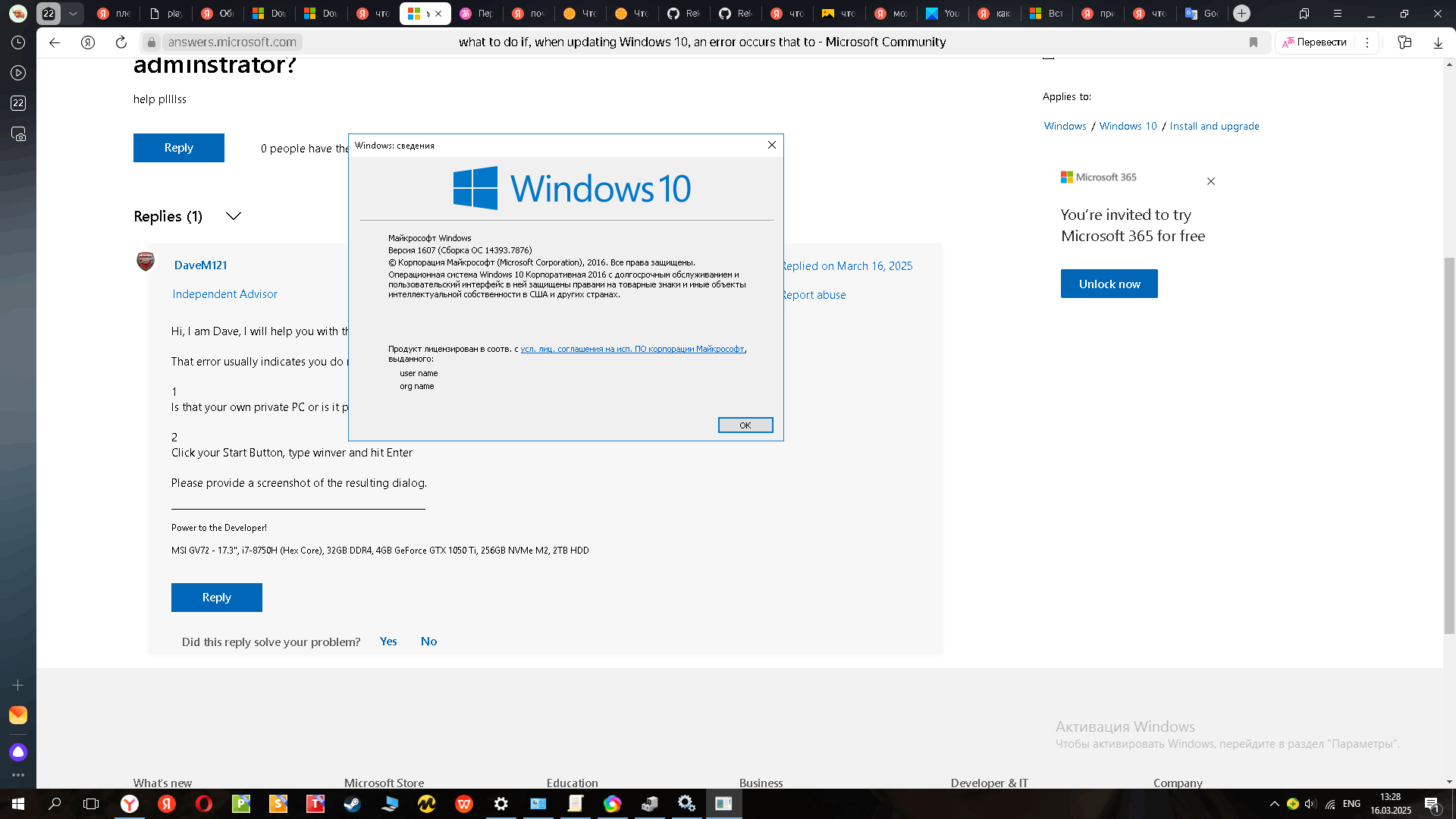Image resolution: width=1456 pixels, height=819 pixels.
Task: Open Windows Start menu
Action: point(18,804)
